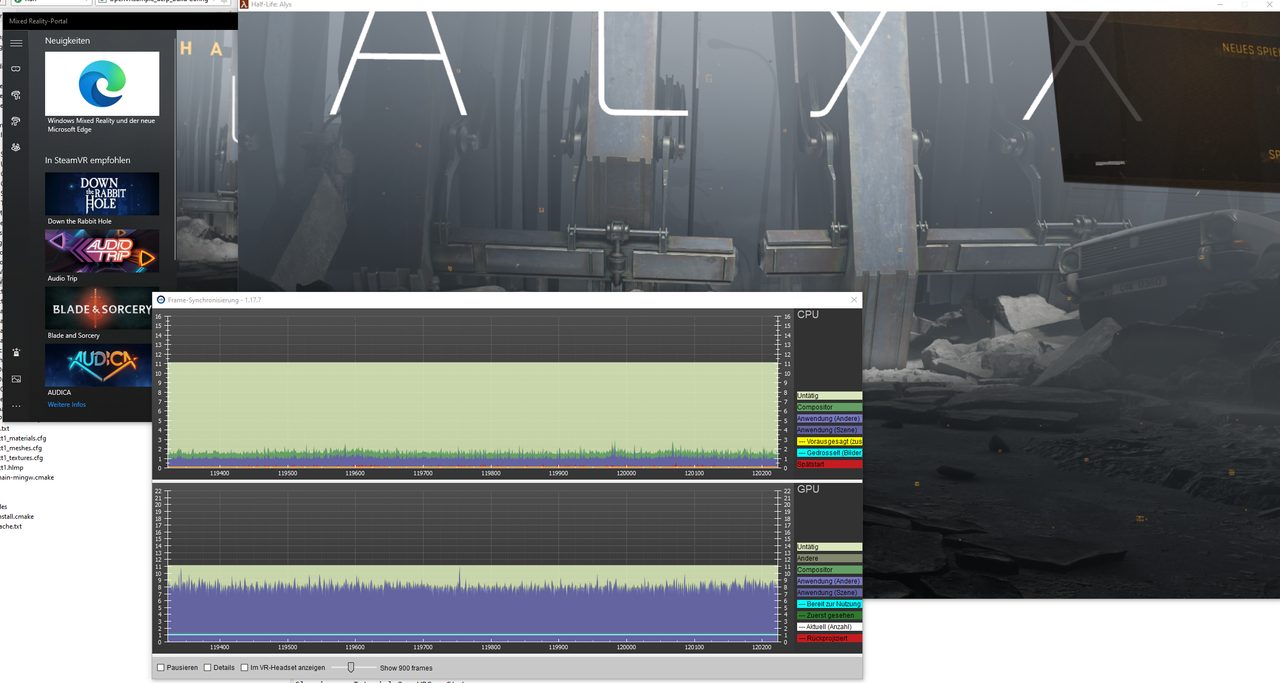Click the boundary setup icon above the gallery icon
The width and height of the screenshot is (1280, 683).
click(16, 352)
